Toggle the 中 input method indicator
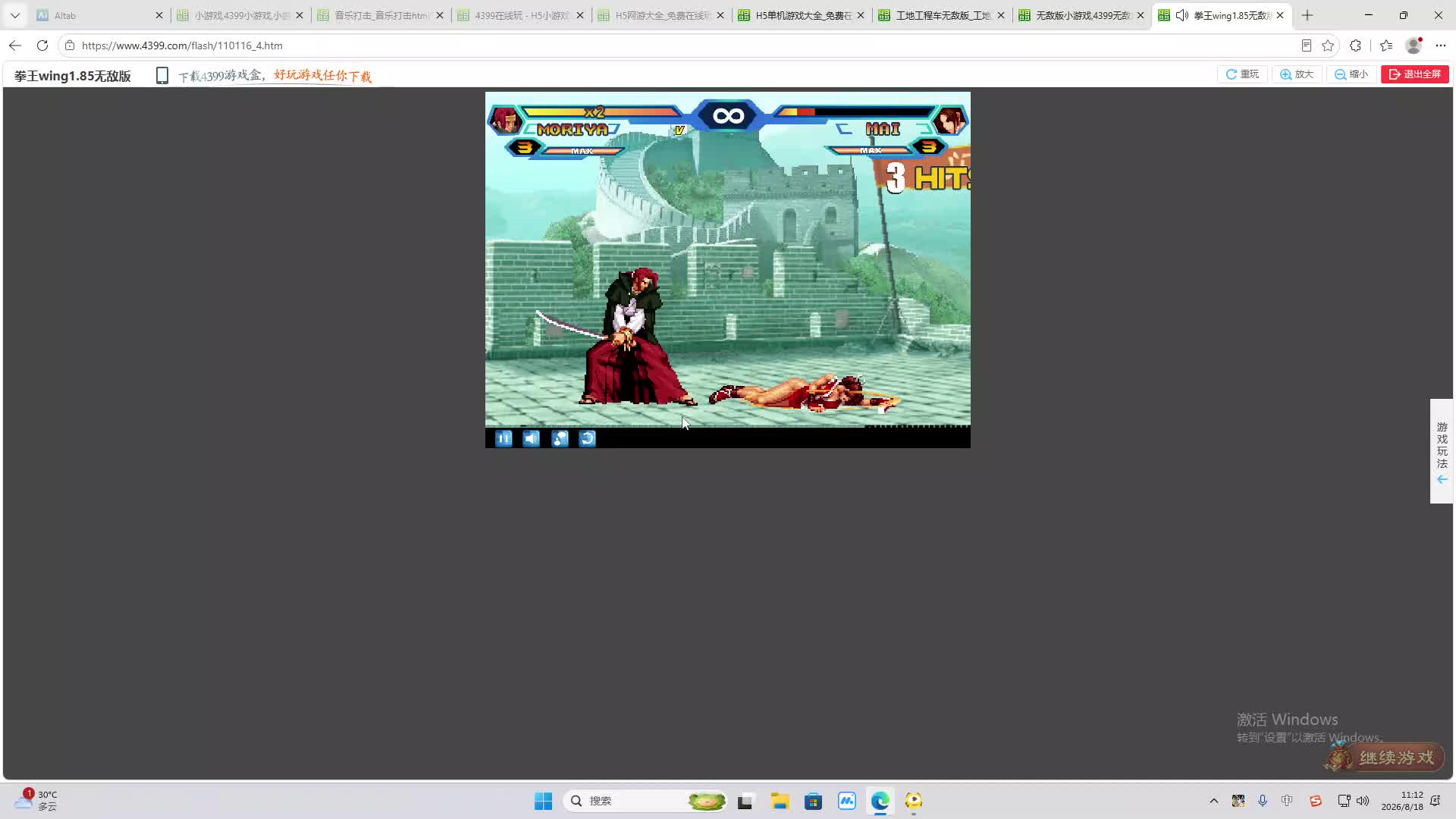1456x819 pixels. tap(1287, 801)
